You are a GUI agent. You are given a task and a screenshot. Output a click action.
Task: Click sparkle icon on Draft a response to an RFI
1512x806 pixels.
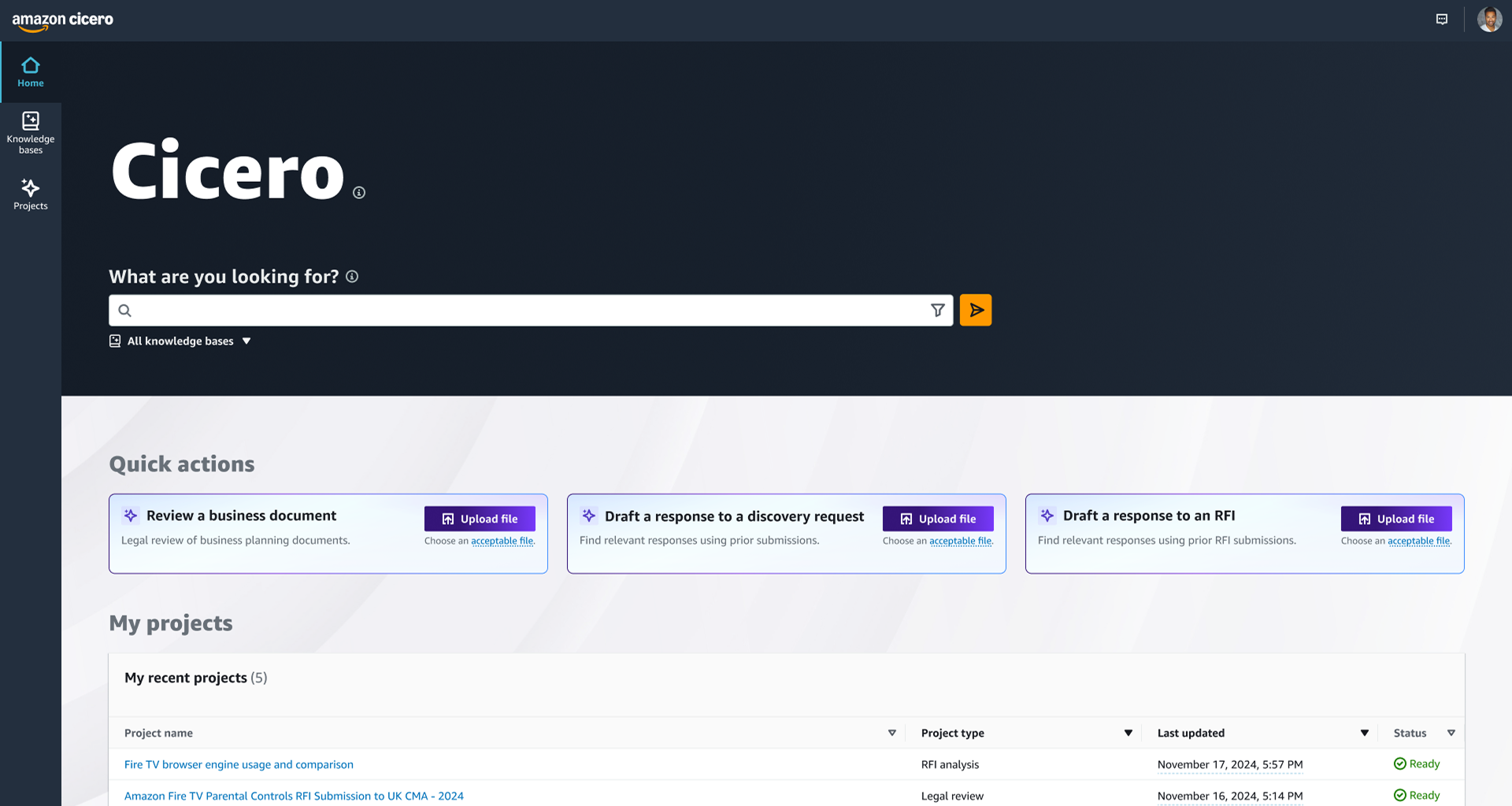(1047, 516)
